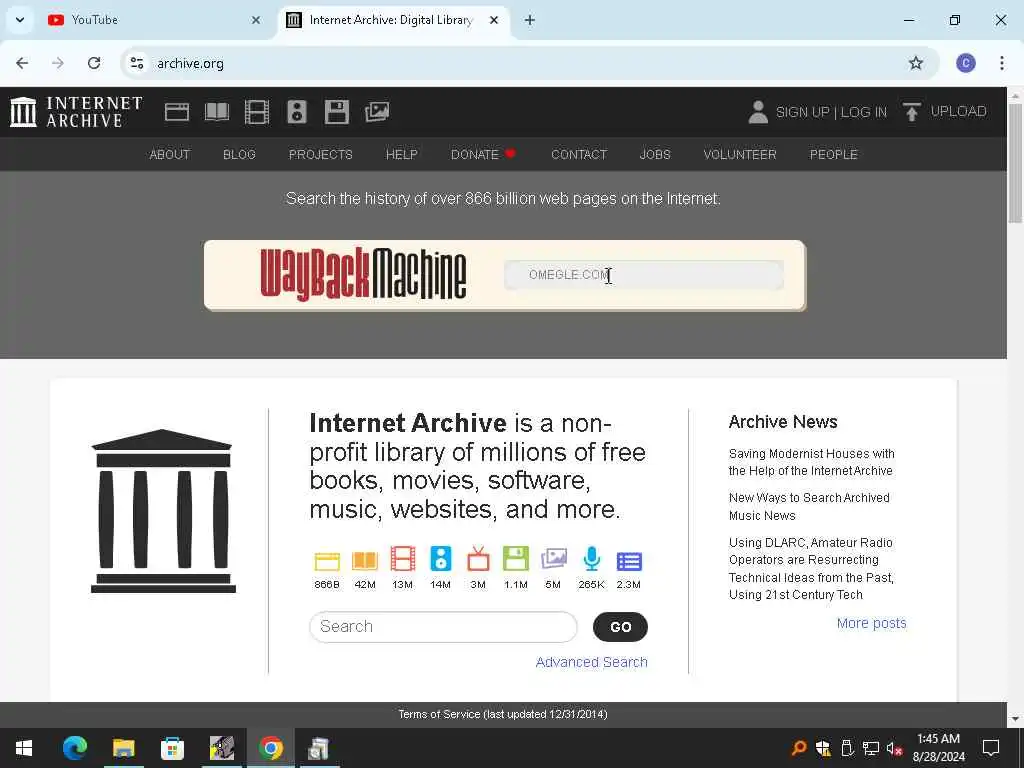Focus the main Search field
The image size is (1024, 768).
point(443,627)
